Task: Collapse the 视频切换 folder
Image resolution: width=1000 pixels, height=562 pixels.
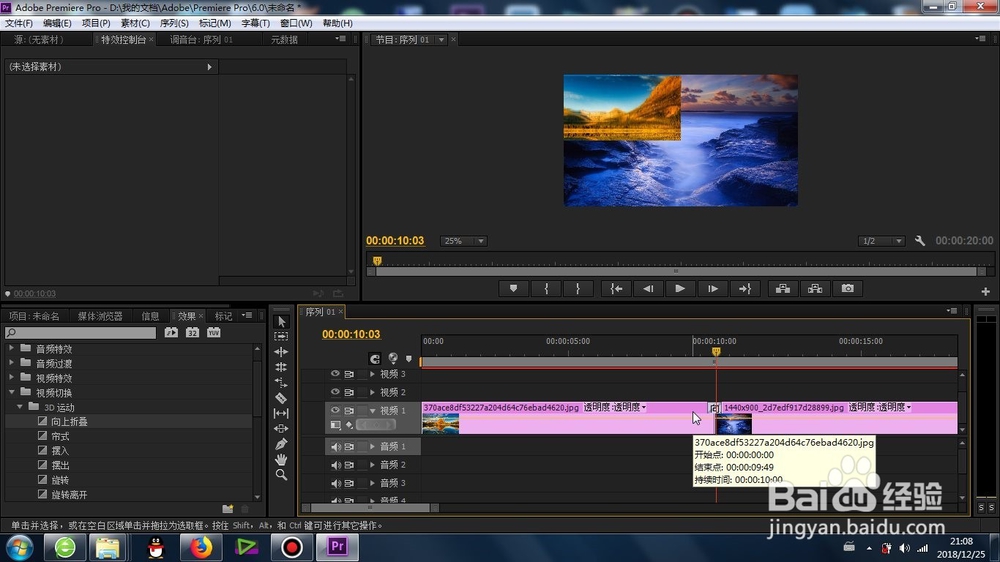Action: [11, 392]
